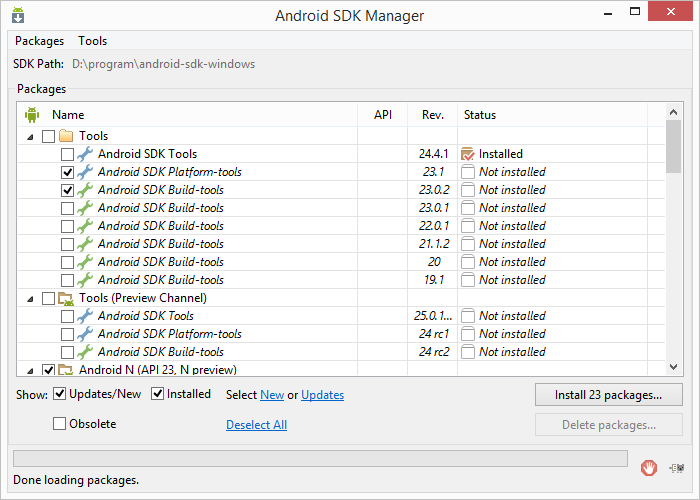700x500 pixels.
Task: Click the Name column header
Action: click(188, 115)
